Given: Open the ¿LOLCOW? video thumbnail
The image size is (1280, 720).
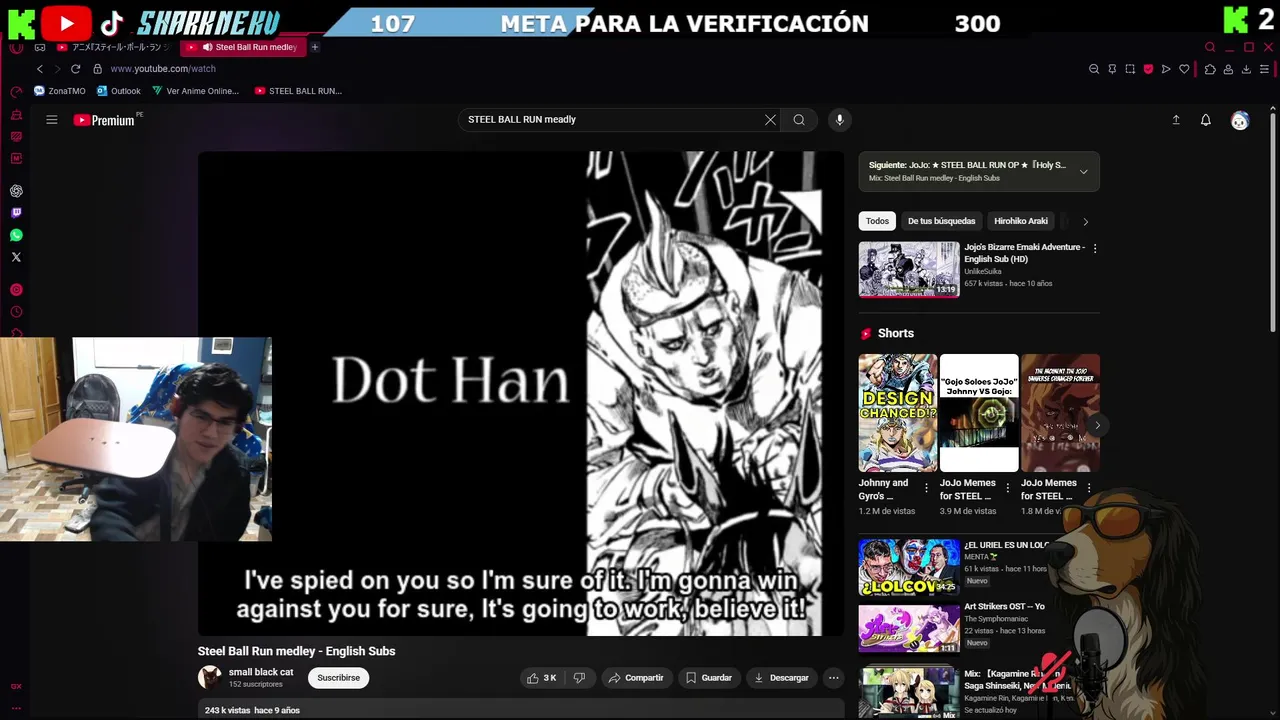Looking at the screenshot, I should [909, 567].
